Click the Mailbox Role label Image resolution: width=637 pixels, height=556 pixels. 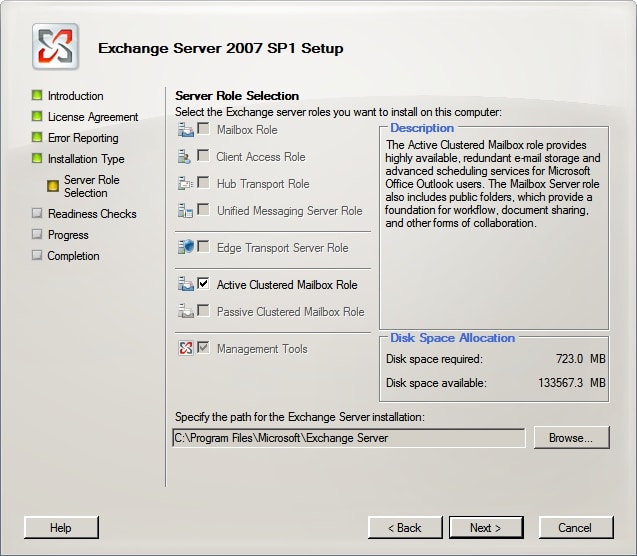pos(247,130)
